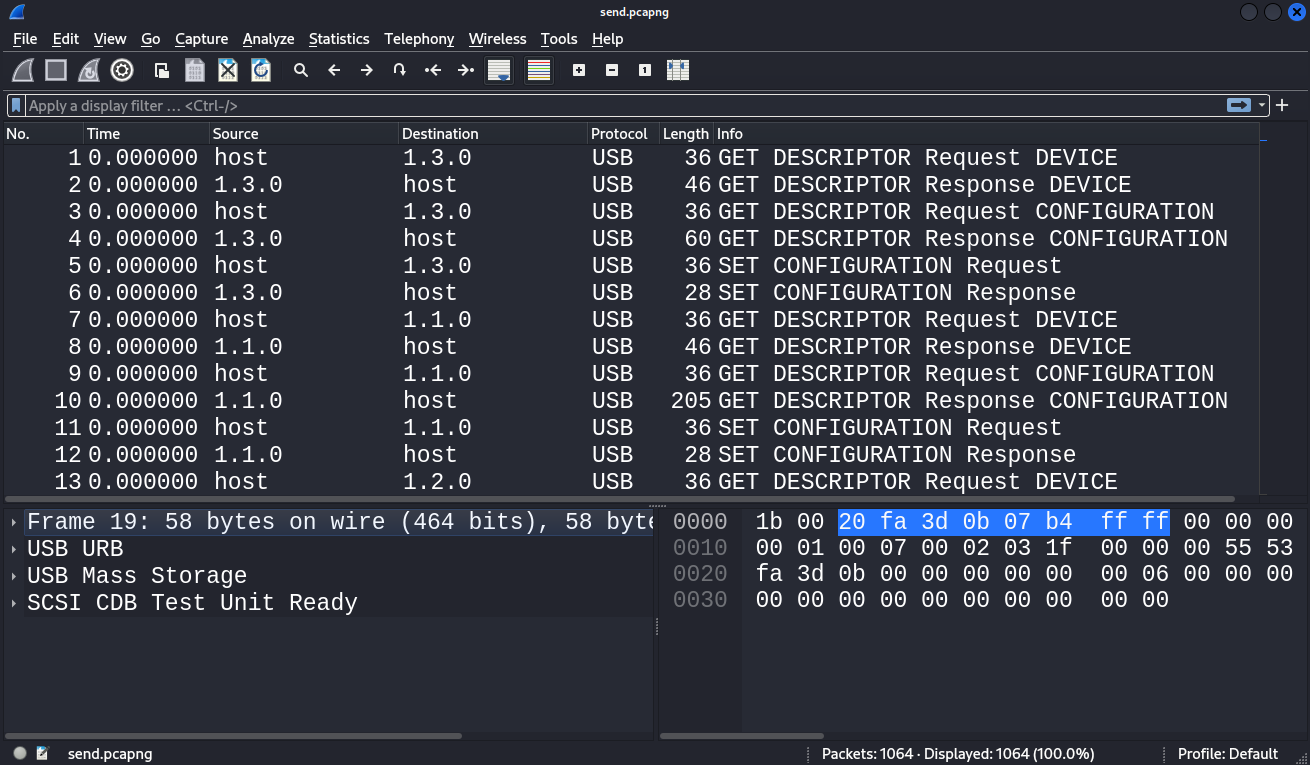Restart the current capture via the toolbar icon
Screen dimensions: 1310x765
click(88, 70)
